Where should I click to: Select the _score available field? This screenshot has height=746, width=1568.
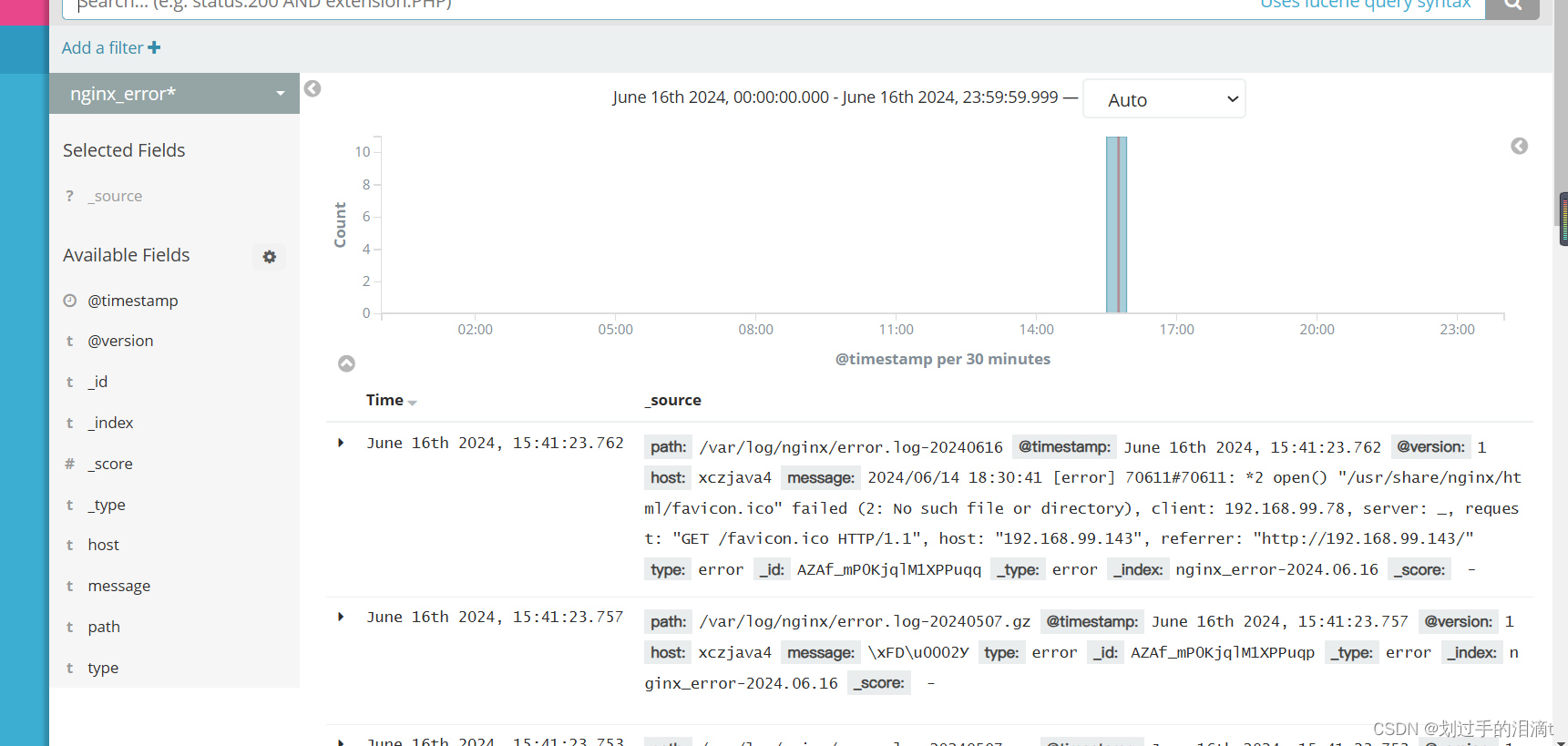[110, 464]
